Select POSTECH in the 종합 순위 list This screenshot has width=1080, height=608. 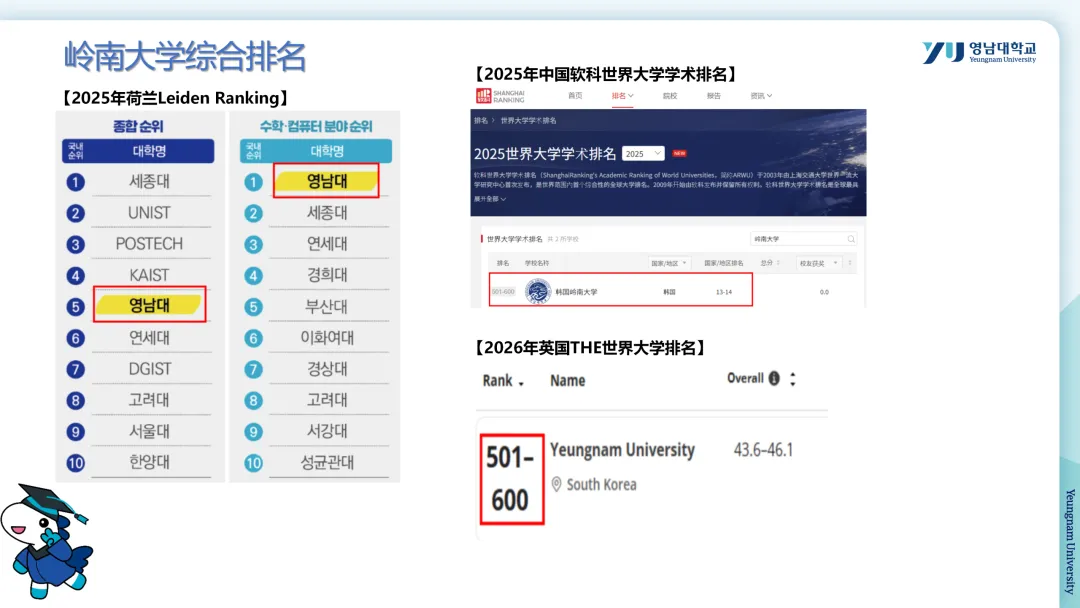(149, 244)
